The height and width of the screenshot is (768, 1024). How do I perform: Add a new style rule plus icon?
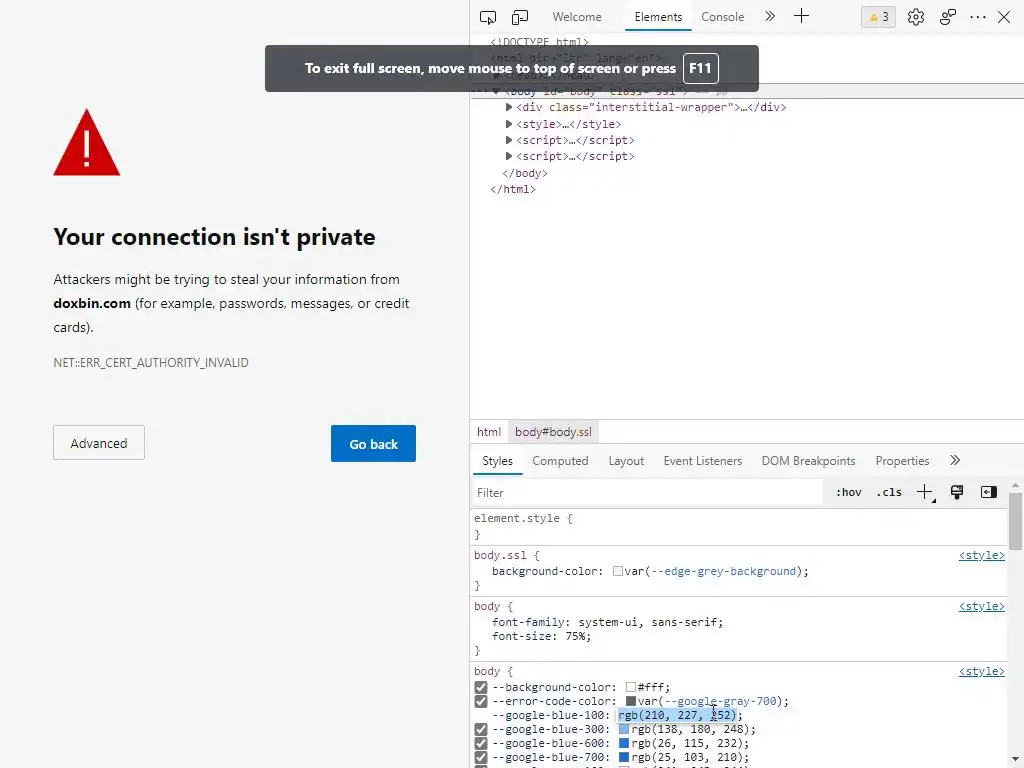click(925, 492)
